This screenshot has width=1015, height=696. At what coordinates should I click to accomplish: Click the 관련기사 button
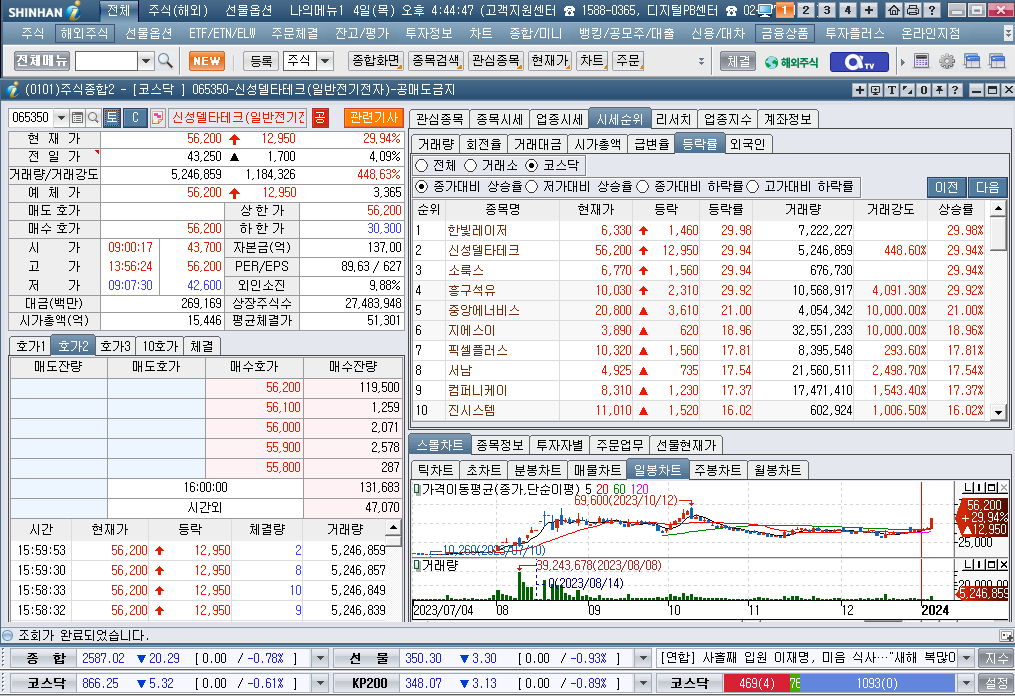(374, 117)
